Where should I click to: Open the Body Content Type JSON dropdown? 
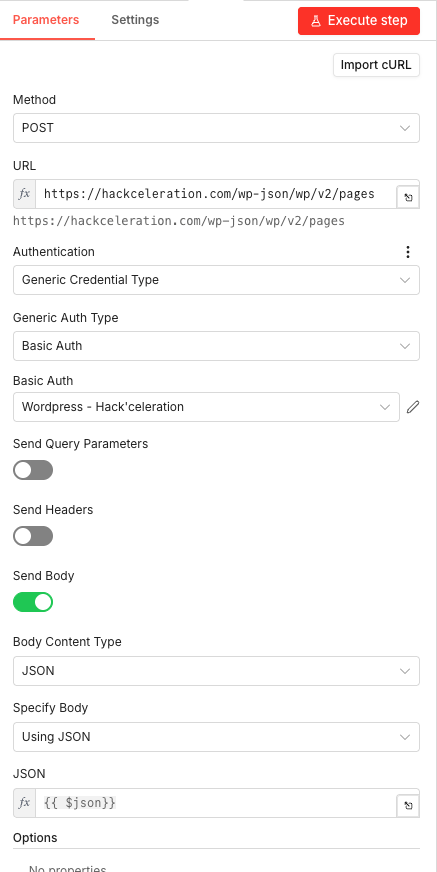[216, 671]
